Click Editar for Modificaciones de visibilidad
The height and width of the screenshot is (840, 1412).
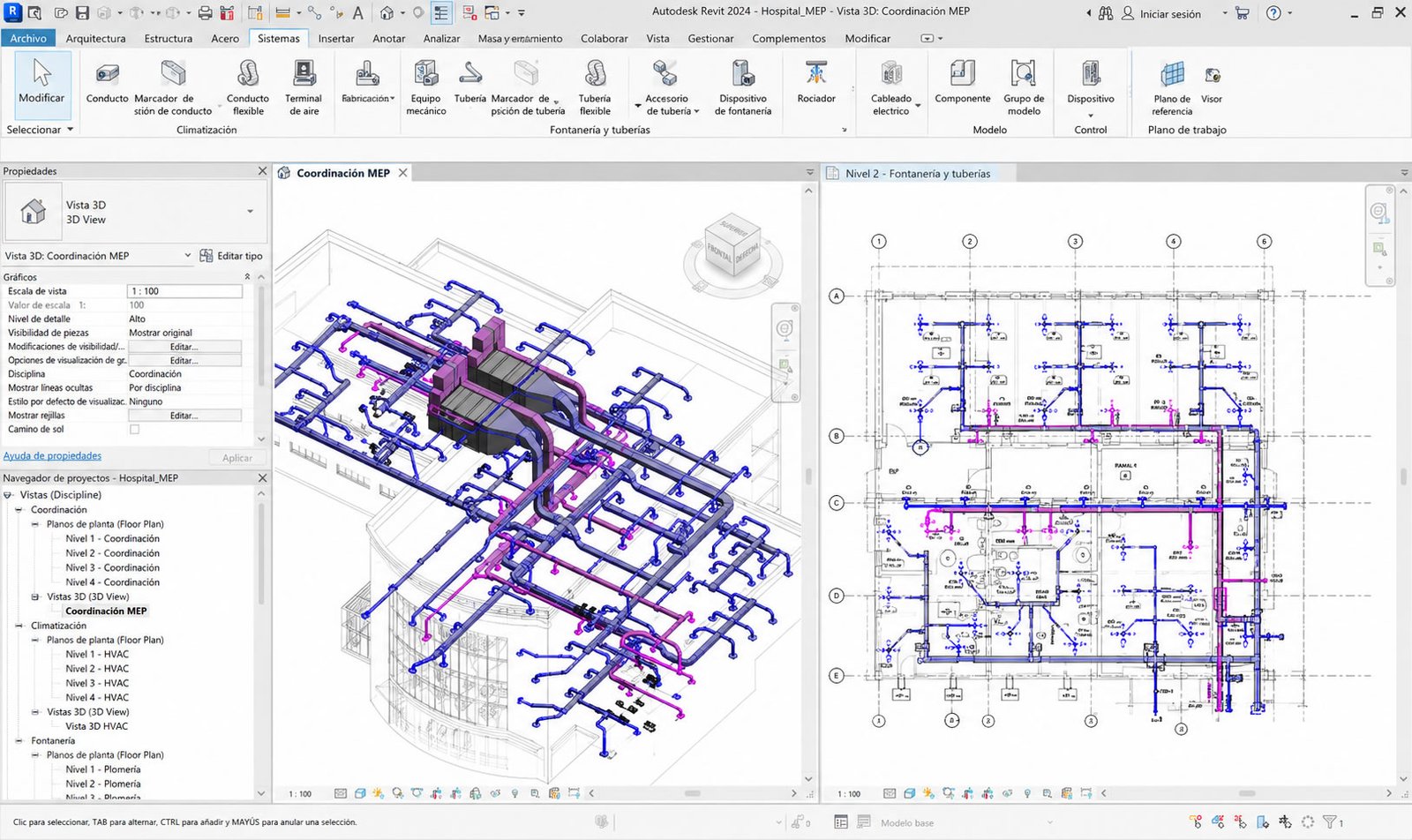click(184, 347)
